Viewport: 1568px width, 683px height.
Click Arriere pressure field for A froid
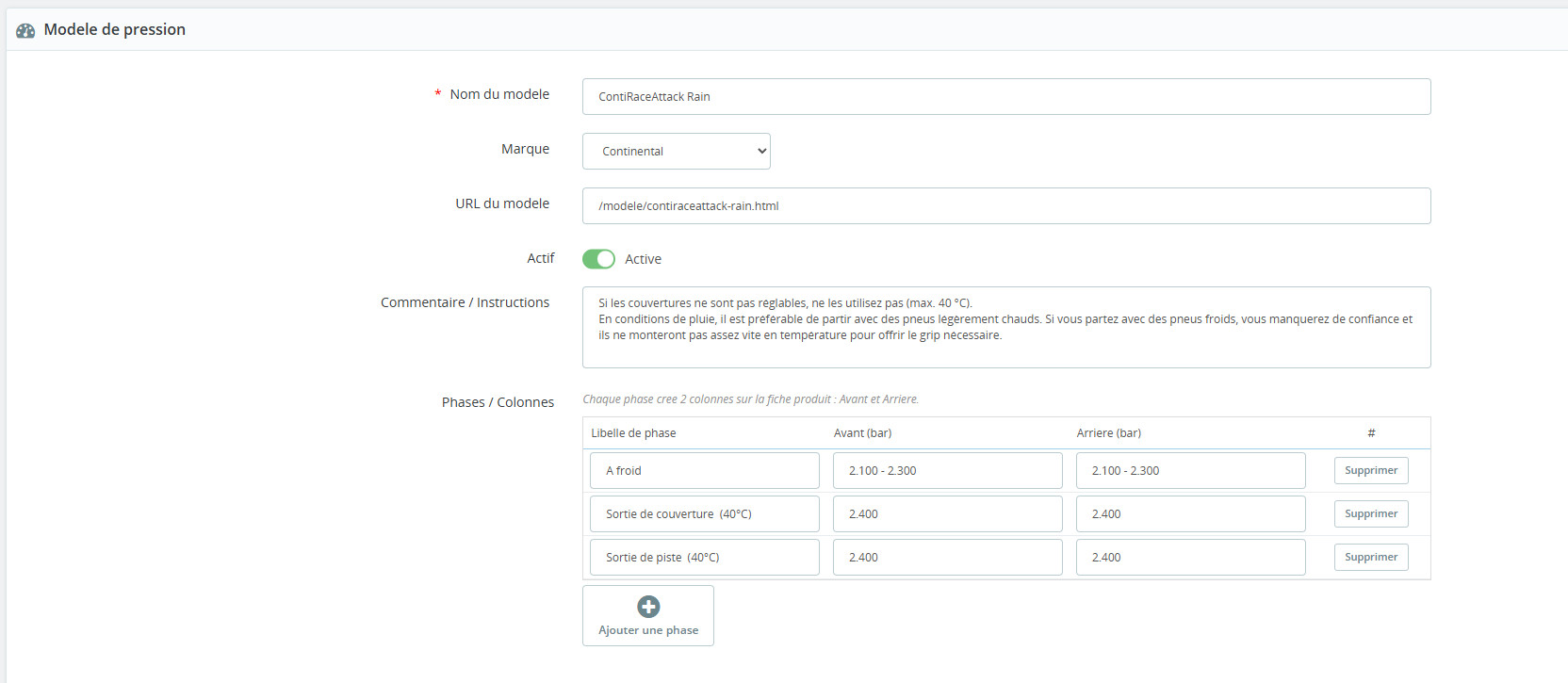click(x=1190, y=471)
